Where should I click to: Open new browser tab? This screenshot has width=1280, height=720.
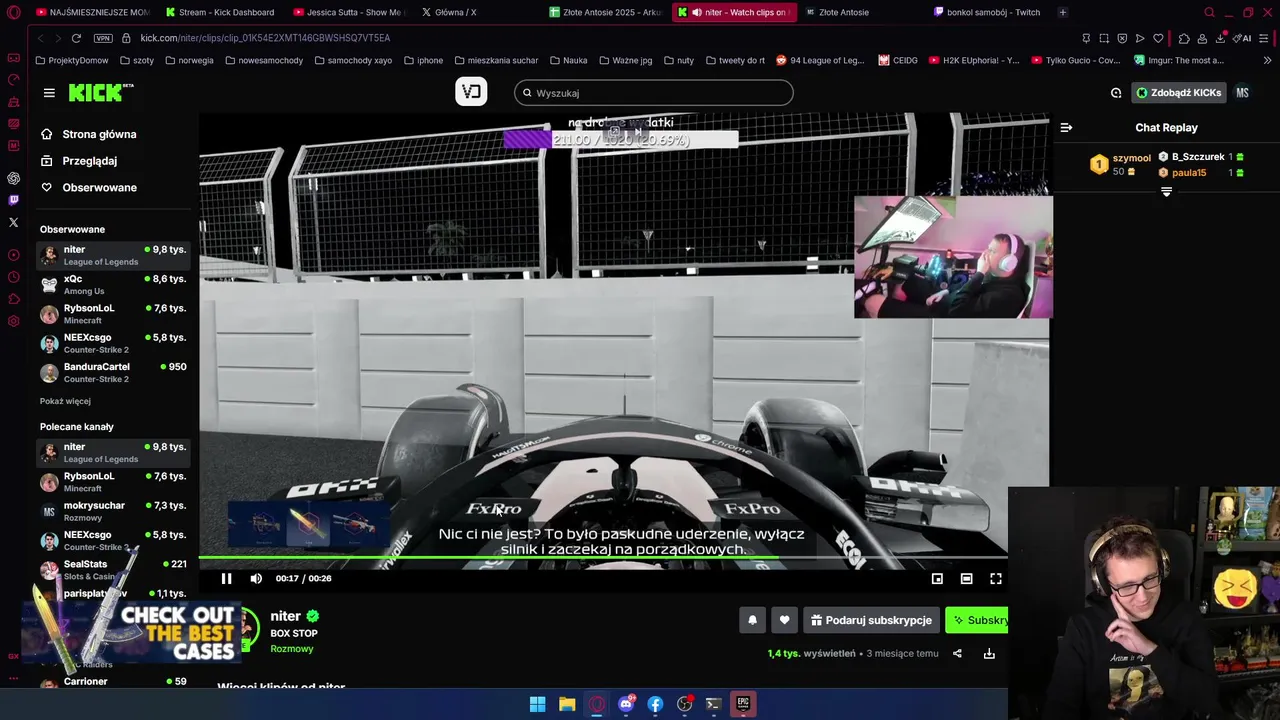[x=1062, y=12]
